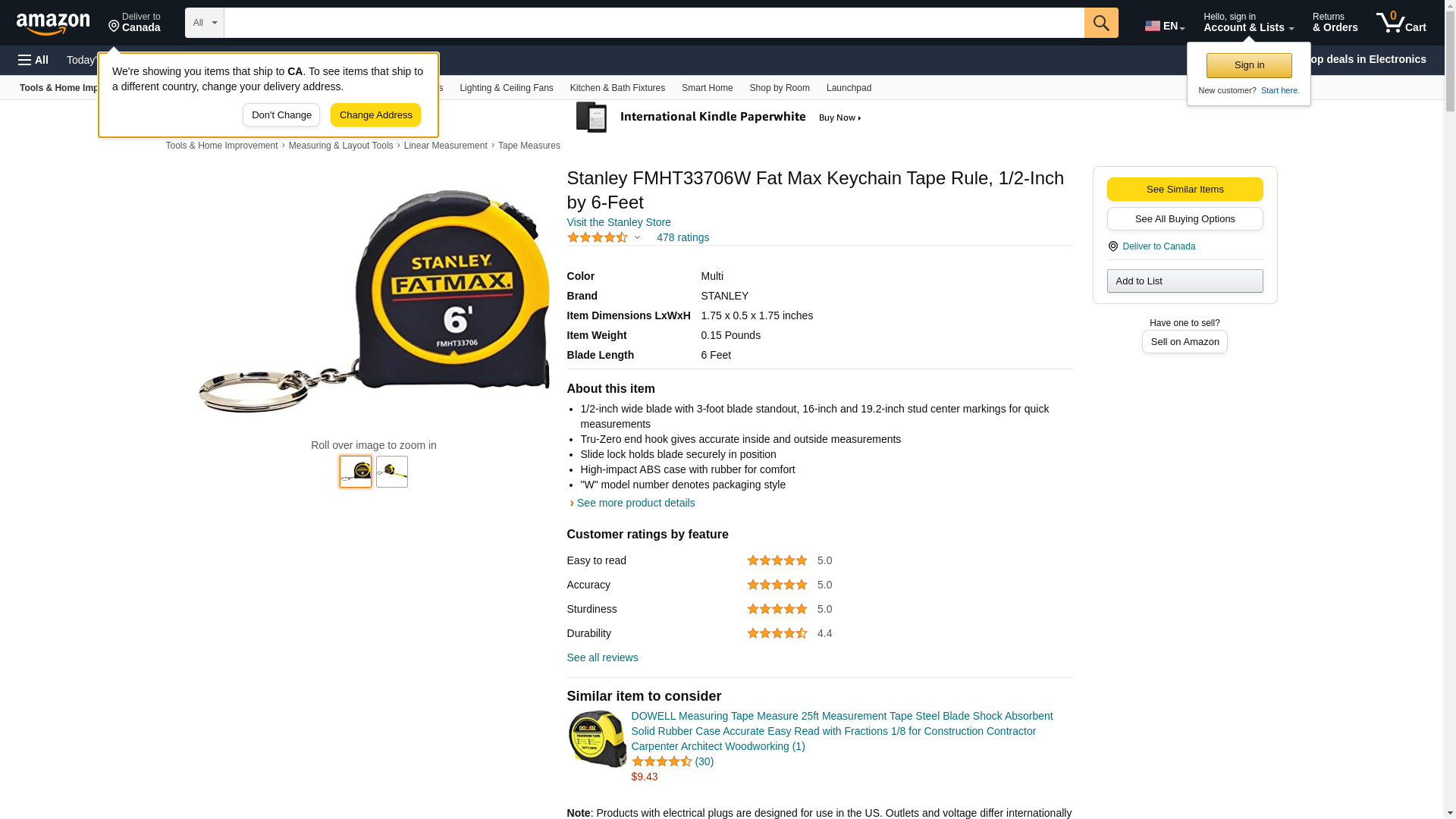Expand the search category All dropdown
1456x819 pixels.
click(x=205, y=23)
